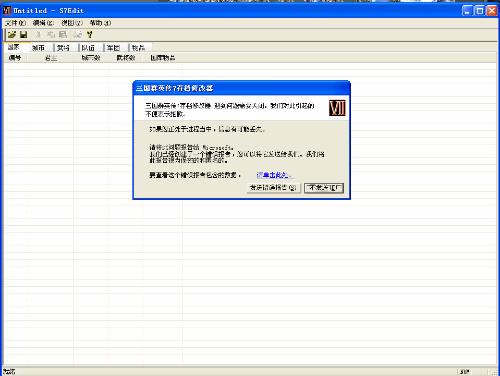The image size is (500, 376).
Task: Close the S7Edit window
Action: tap(492, 11)
